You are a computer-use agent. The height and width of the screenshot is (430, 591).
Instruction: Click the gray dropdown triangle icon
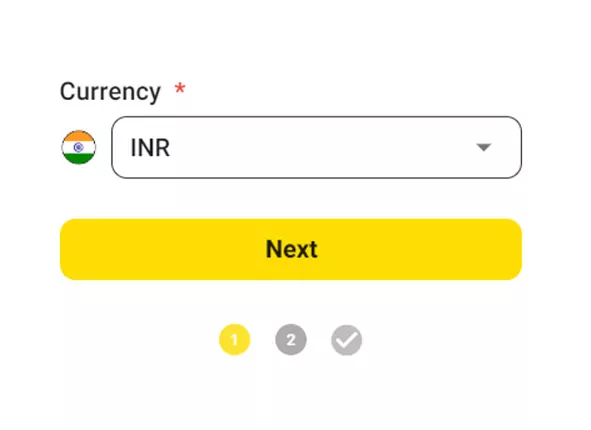point(484,147)
